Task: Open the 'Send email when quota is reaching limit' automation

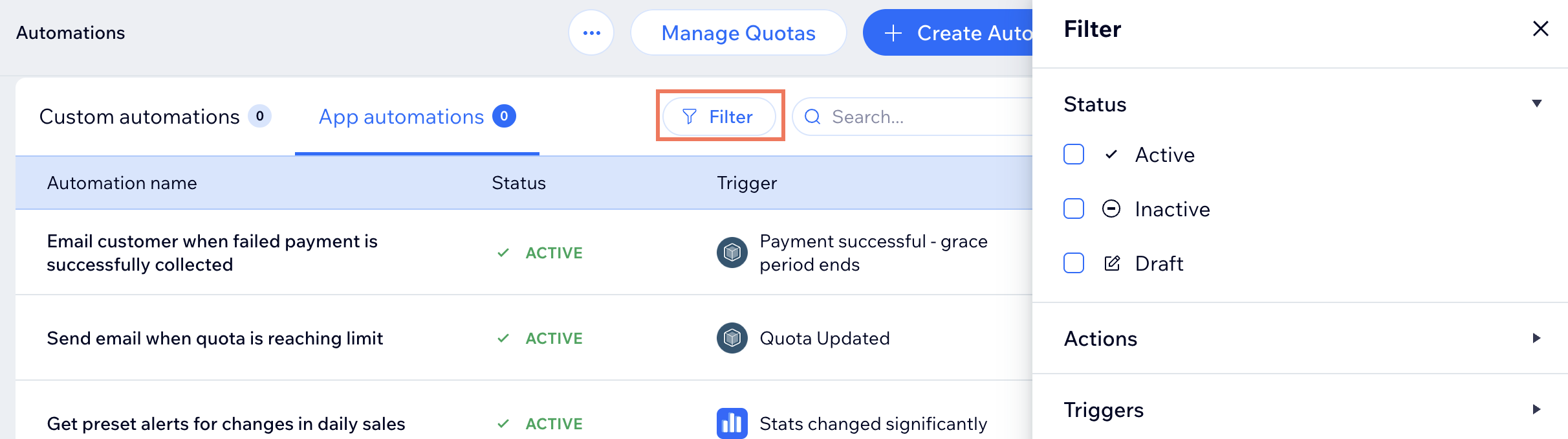Action: 215,339
